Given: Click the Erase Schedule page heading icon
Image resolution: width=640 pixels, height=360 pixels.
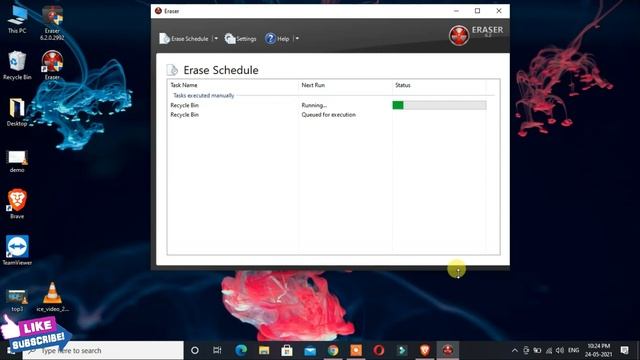Looking at the screenshot, I should (x=172, y=70).
